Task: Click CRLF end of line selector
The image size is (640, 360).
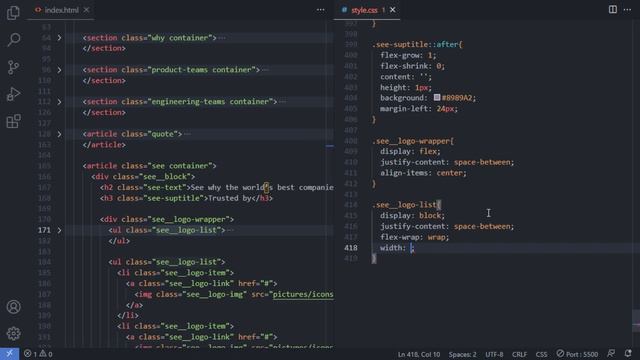Action: tap(519, 354)
